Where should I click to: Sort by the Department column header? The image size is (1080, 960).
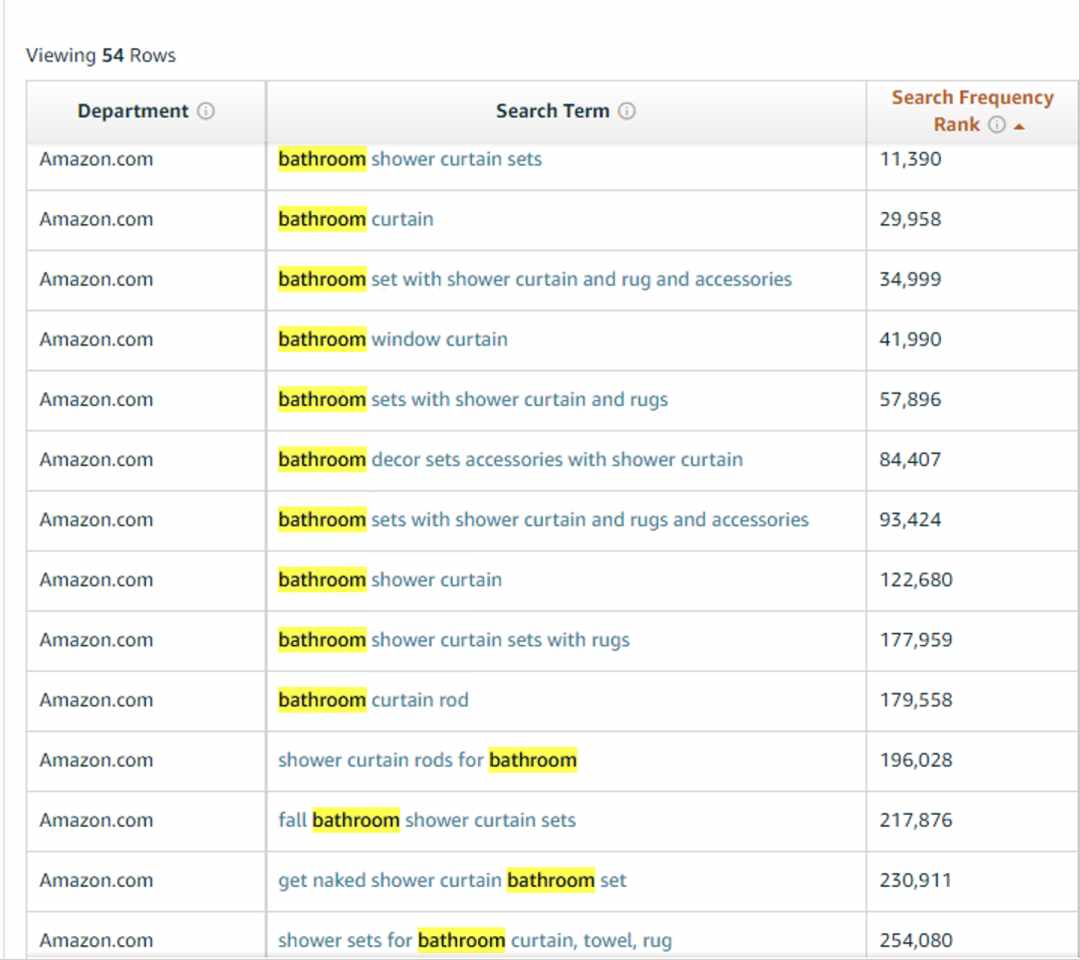tap(146, 112)
